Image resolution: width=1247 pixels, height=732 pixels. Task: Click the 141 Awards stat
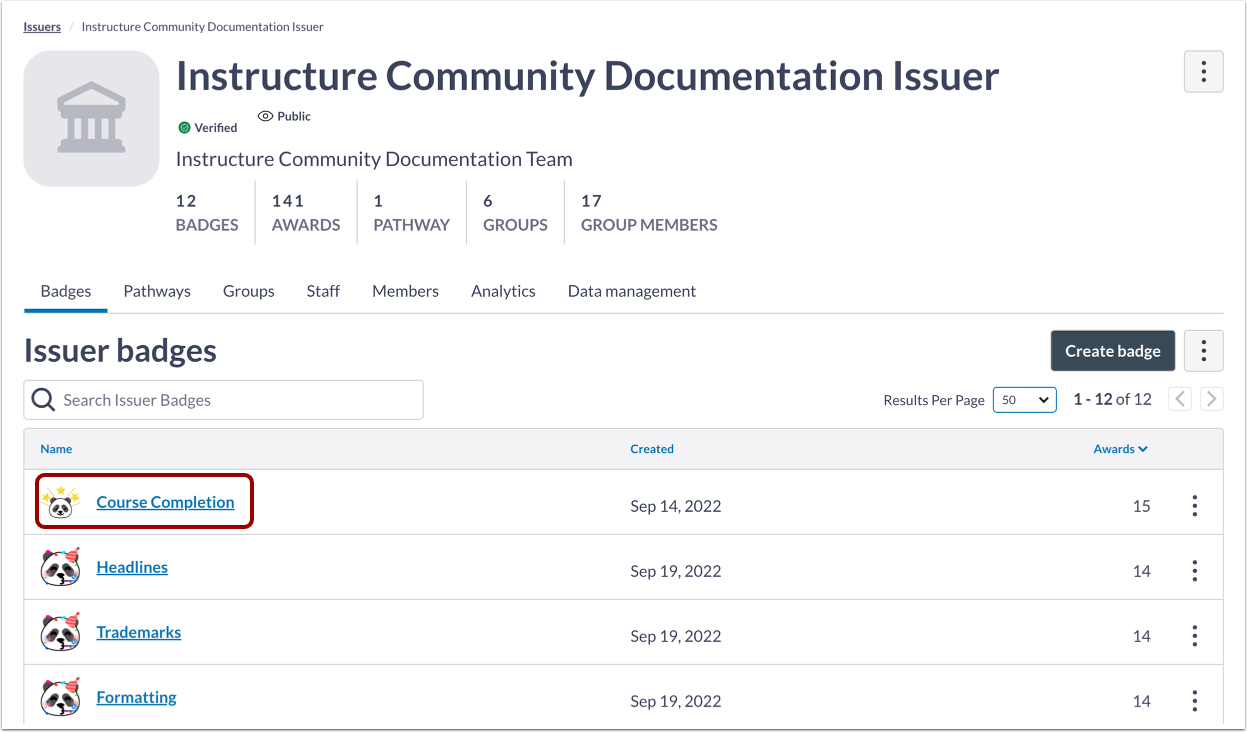(306, 213)
